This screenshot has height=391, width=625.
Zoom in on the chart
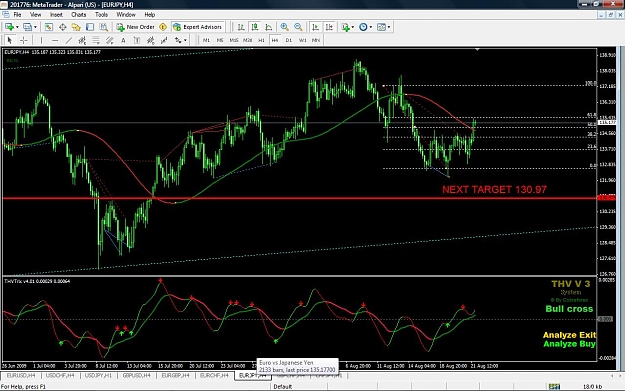click(x=285, y=27)
